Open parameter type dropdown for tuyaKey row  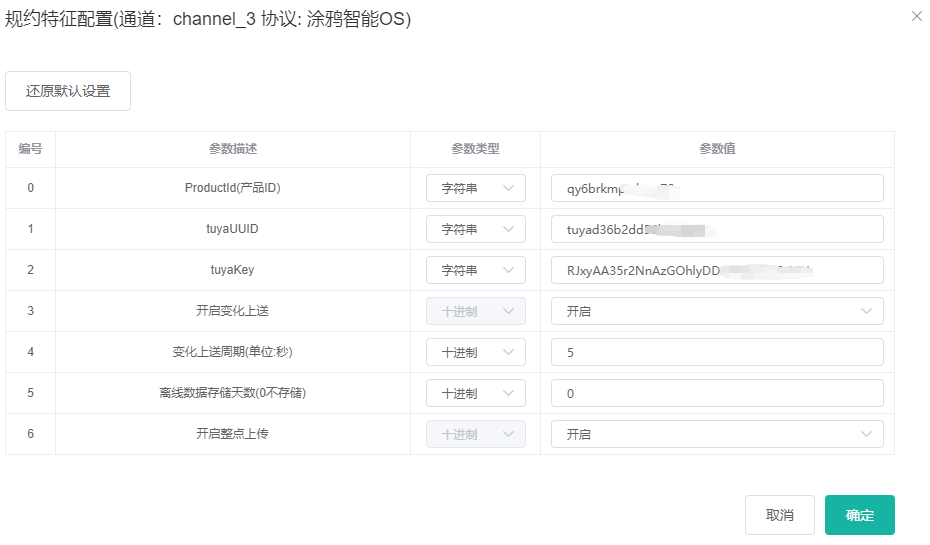475,270
